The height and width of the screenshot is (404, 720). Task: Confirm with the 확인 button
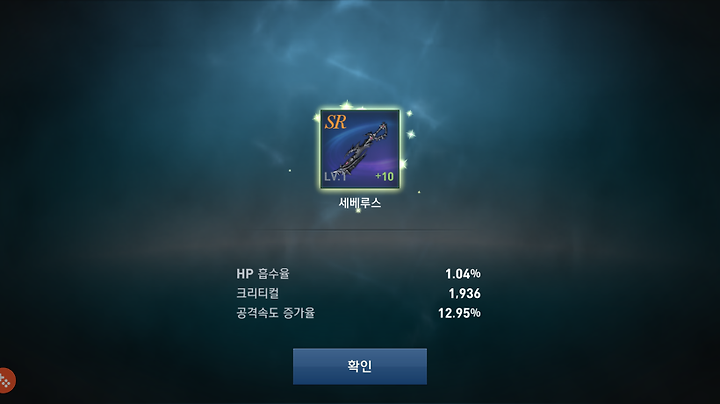[360, 366]
